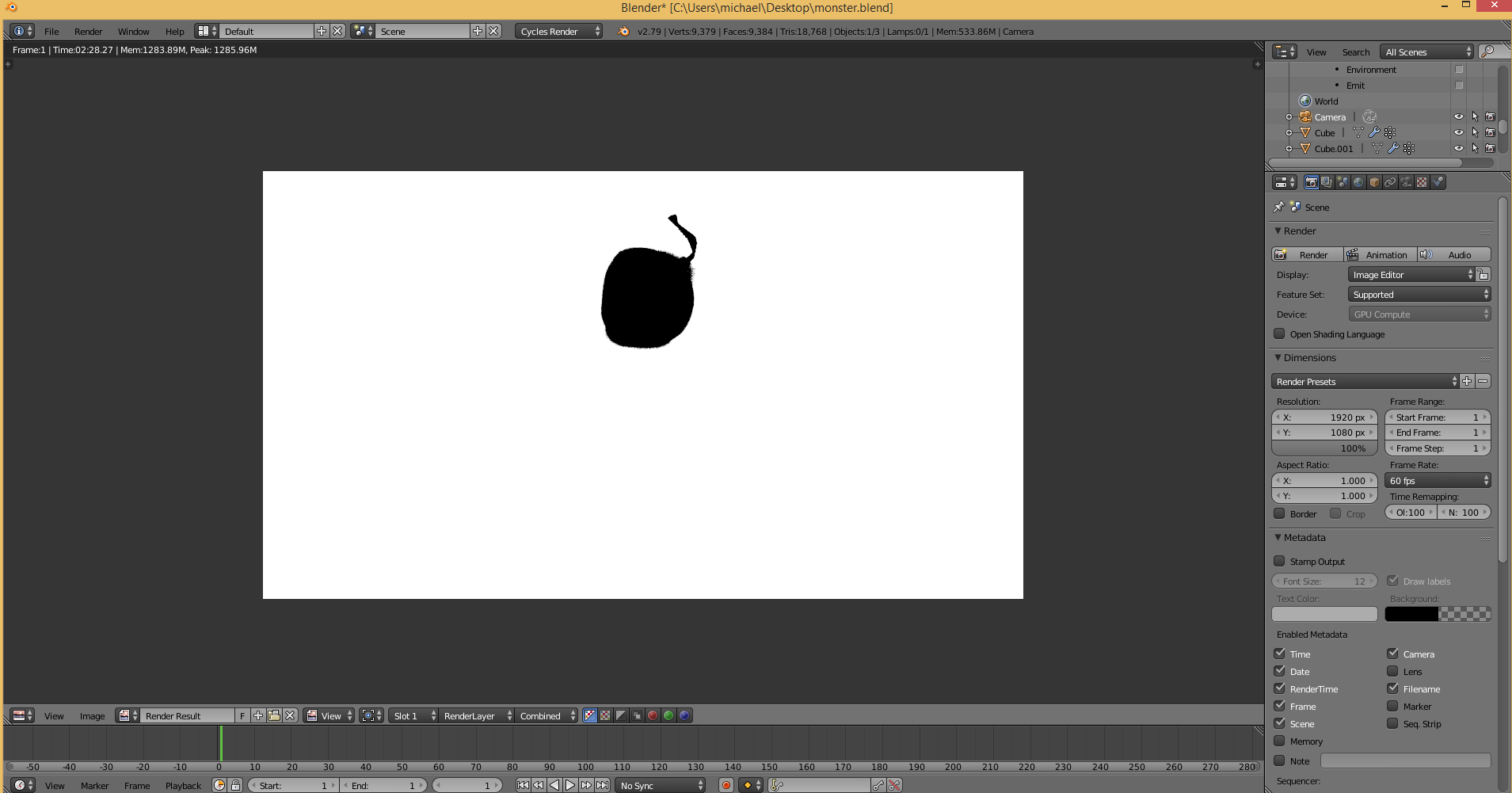Image resolution: width=1512 pixels, height=793 pixels.
Task: Jump to the last frame
Action: click(602, 785)
